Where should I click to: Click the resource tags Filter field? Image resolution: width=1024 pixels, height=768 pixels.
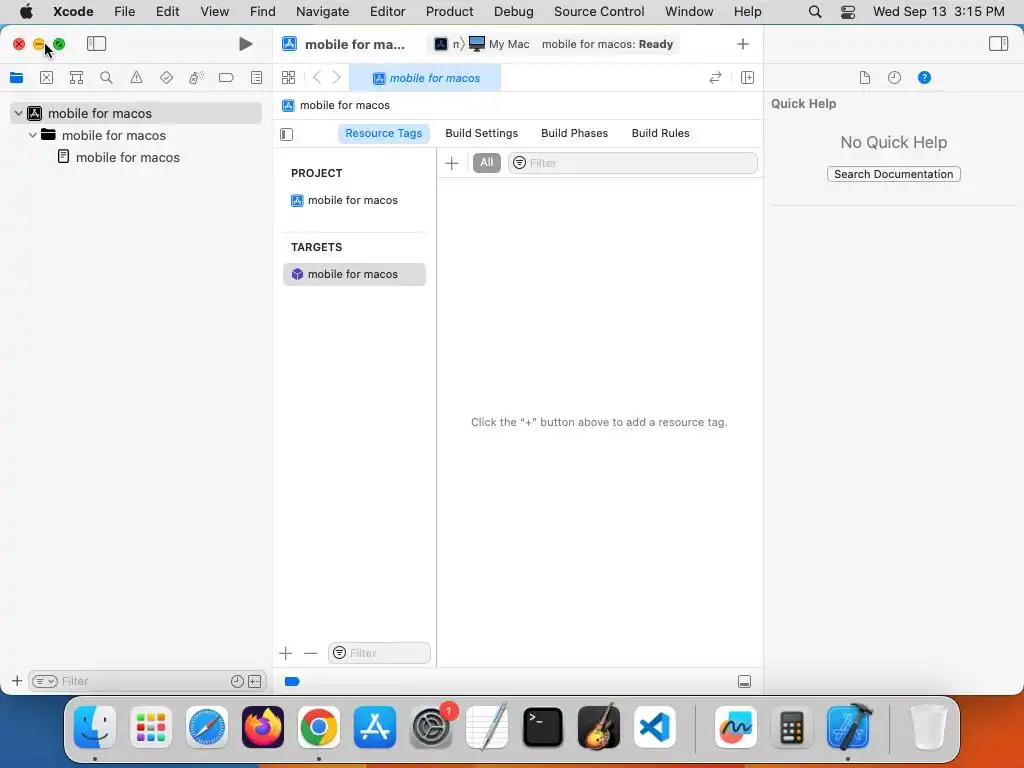point(633,163)
